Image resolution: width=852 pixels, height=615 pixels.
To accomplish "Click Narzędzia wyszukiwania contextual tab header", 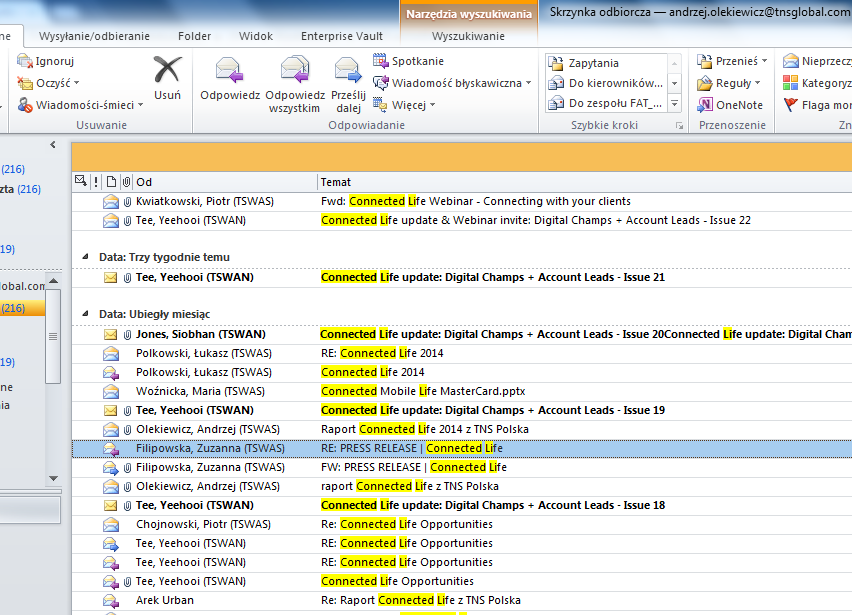I will [468, 14].
